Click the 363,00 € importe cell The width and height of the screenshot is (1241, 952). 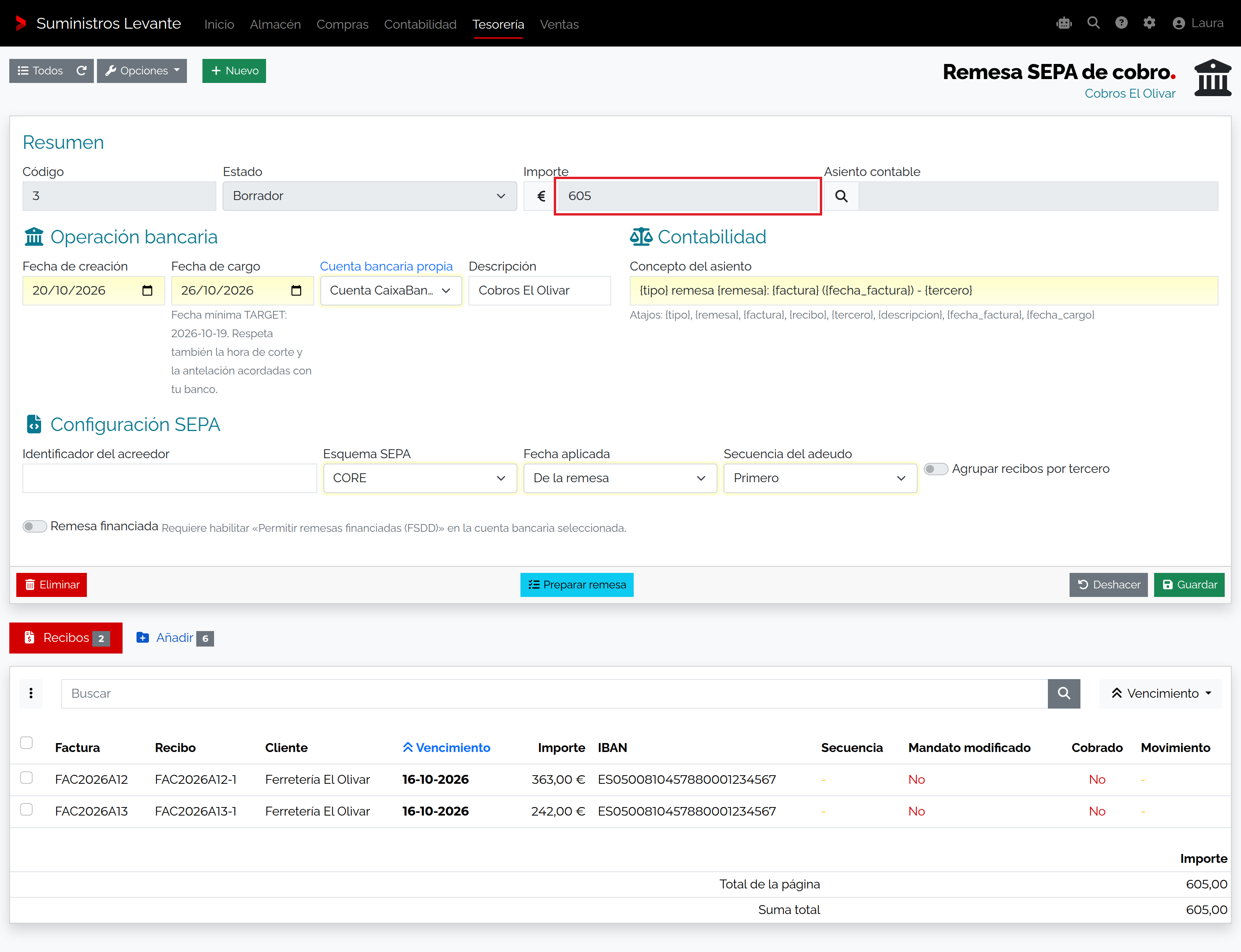(x=558, y=780)
